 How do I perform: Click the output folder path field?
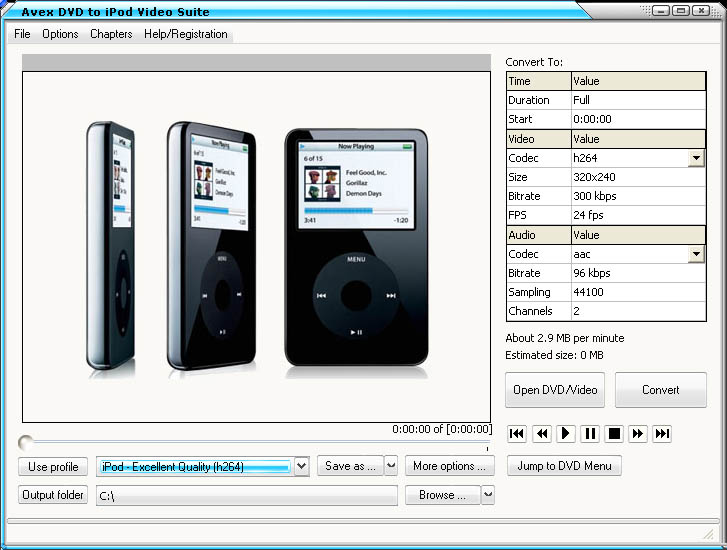247,496
